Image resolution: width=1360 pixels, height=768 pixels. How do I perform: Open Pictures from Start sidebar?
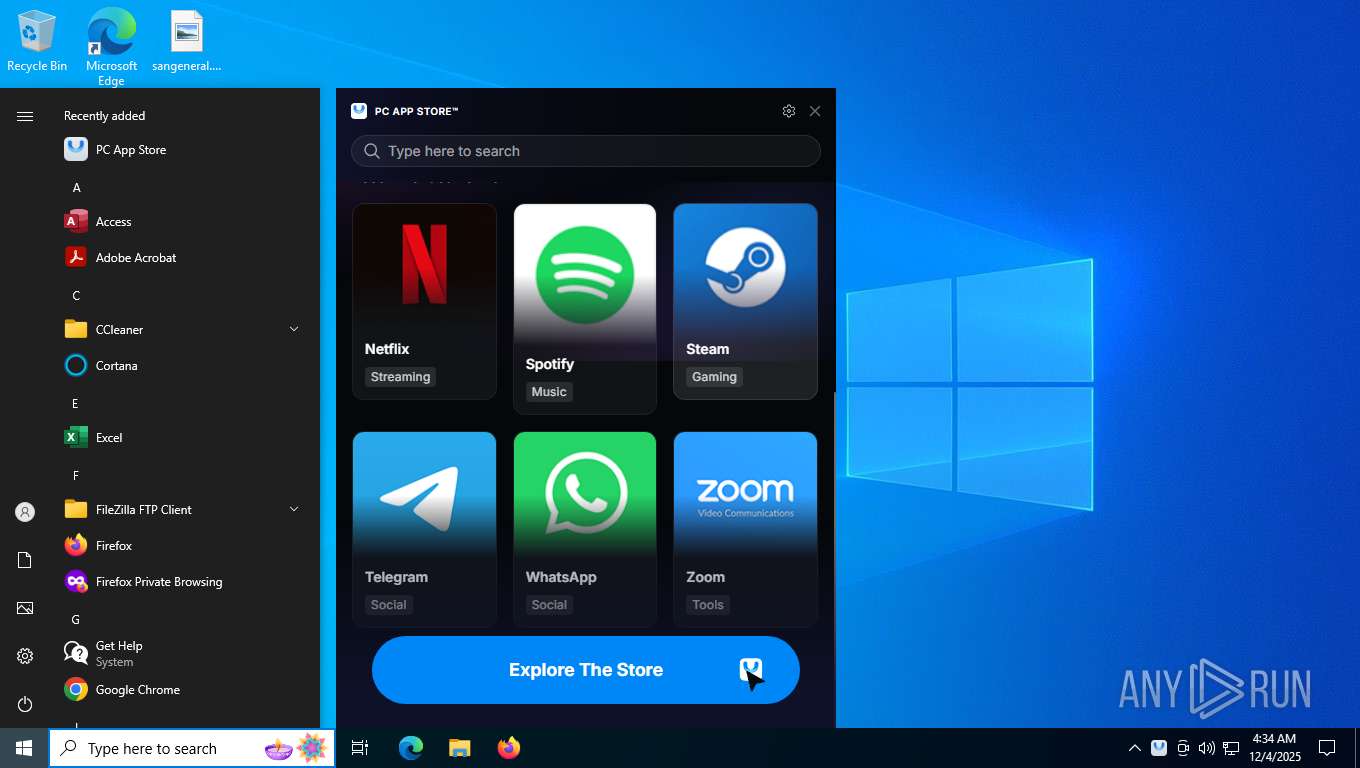pos(25,608)
